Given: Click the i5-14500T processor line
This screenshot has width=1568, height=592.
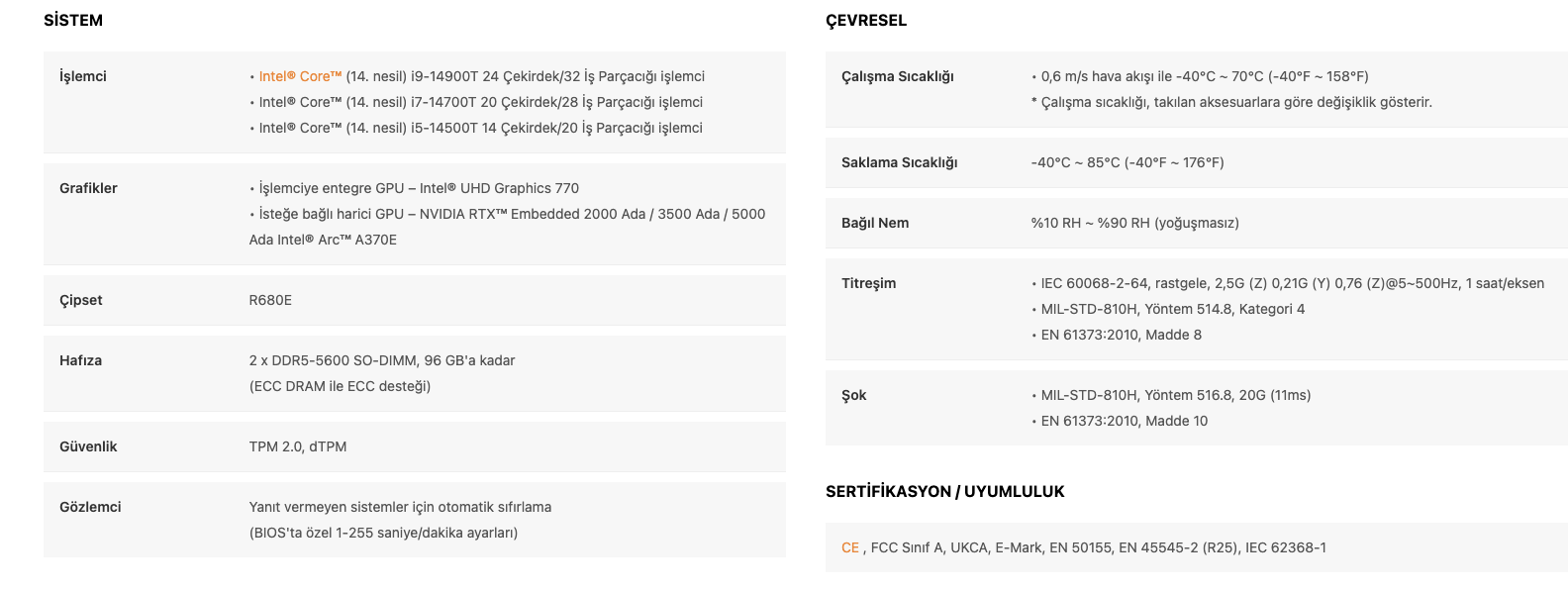Looking at the screenshot, I should point(480,128).
